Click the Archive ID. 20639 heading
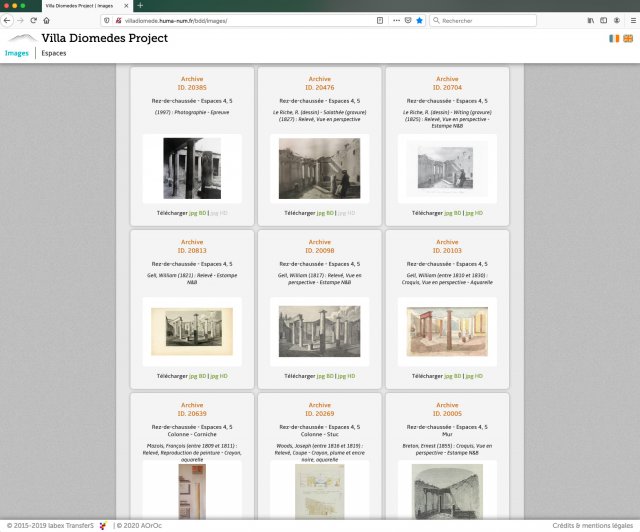The width and height of the screenshot is (640, 532). tap(192, 409)
